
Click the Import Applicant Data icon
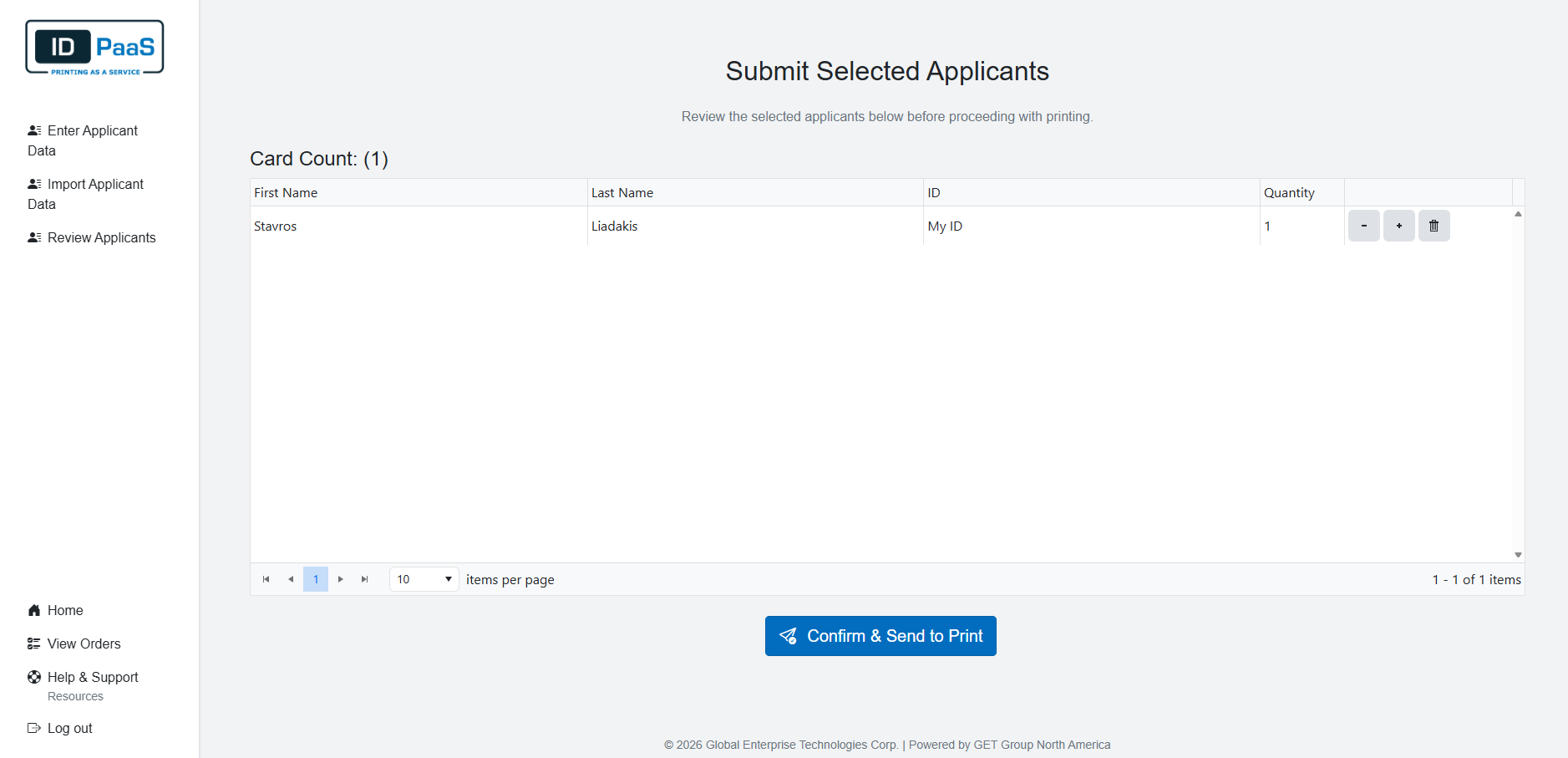[33, 184]
